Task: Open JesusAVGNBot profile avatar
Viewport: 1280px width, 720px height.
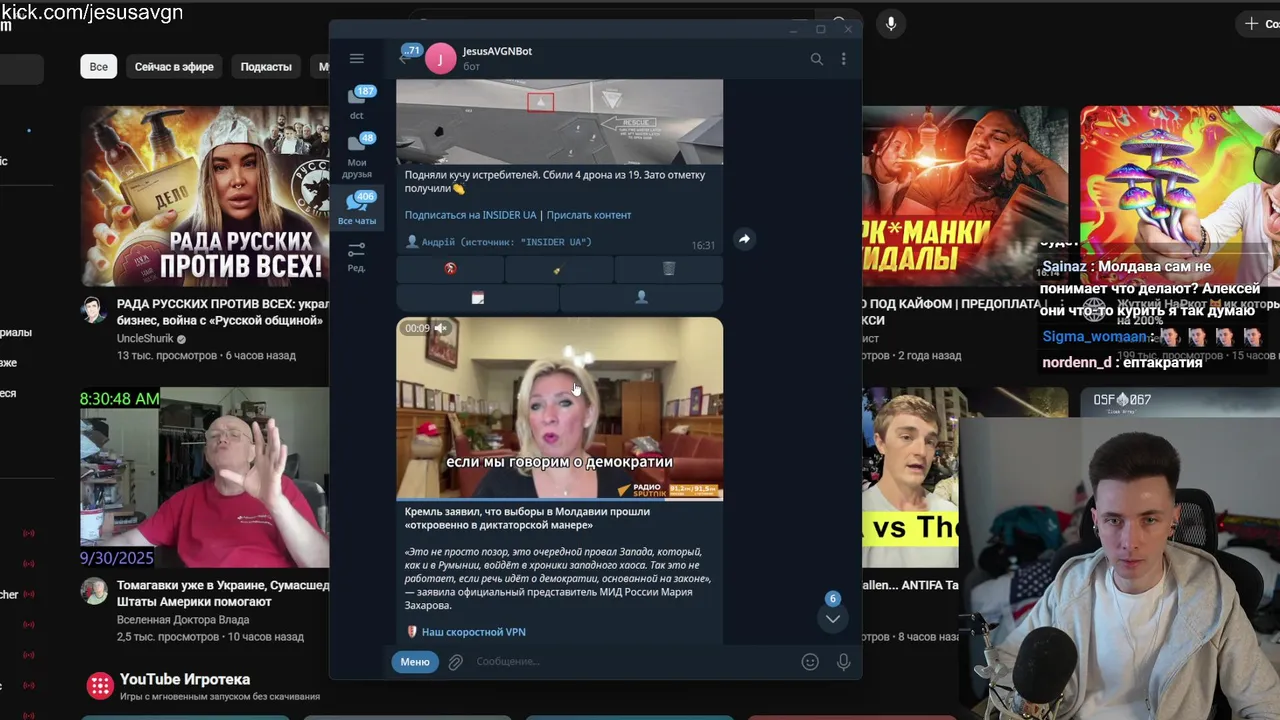Action: [x=440, y=59]
